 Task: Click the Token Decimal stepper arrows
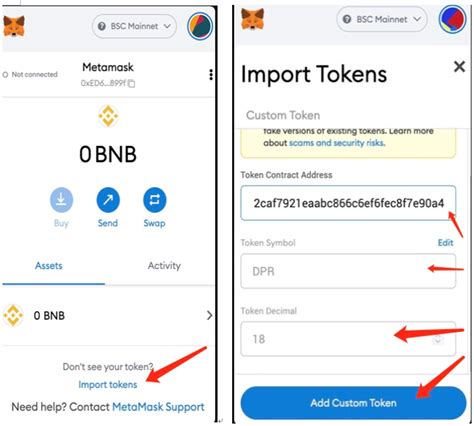pos(438,339)
